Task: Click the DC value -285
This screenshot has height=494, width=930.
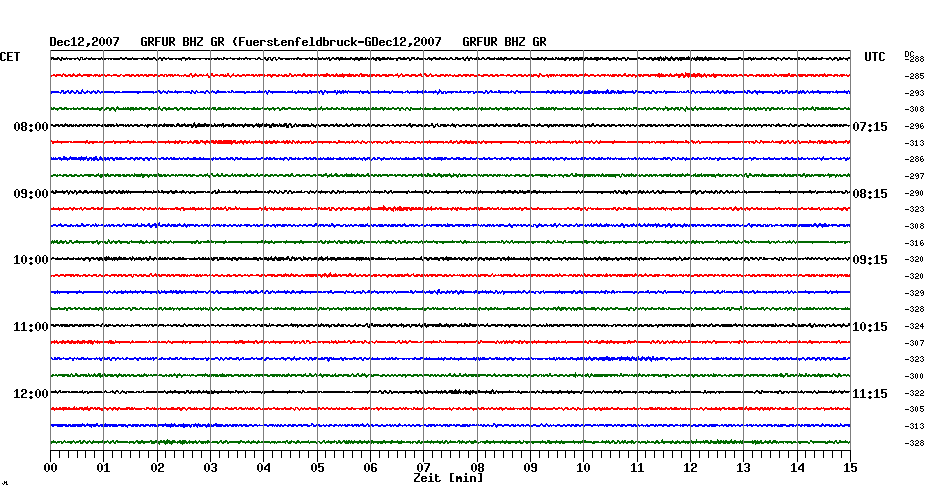Action: coord(915,77)
